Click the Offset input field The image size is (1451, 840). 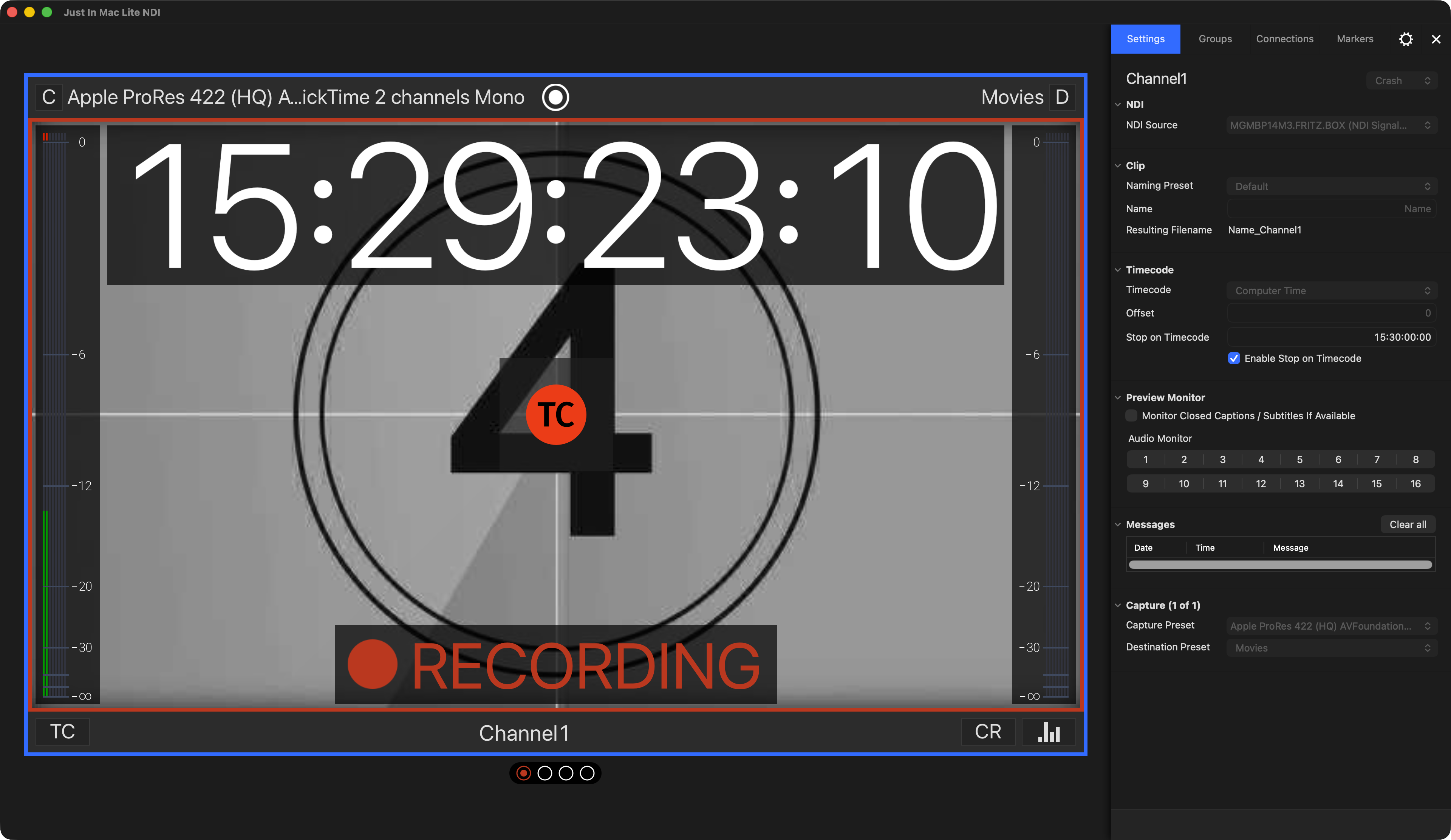[x=1331, y=313]
